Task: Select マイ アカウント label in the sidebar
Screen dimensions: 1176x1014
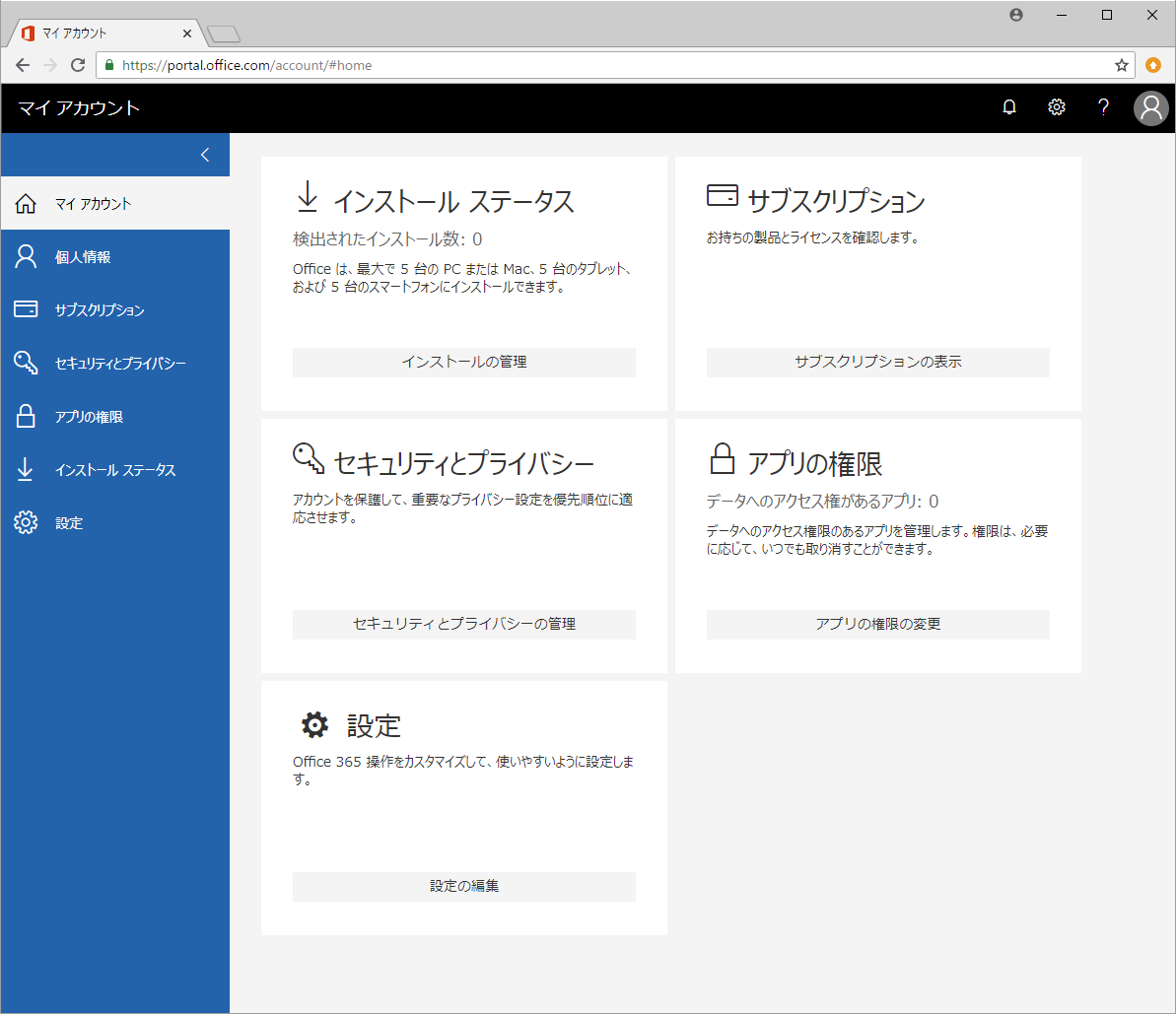Action: click(x=93, y=204)
